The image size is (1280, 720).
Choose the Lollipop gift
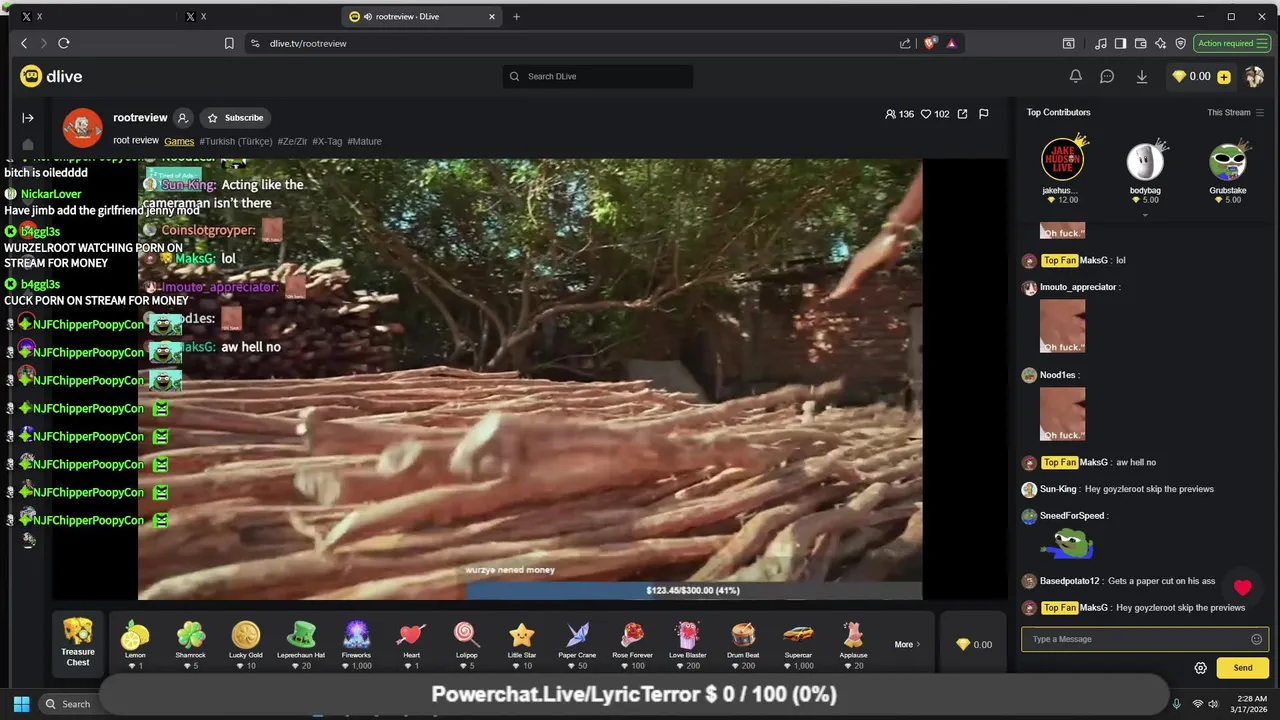466,636
